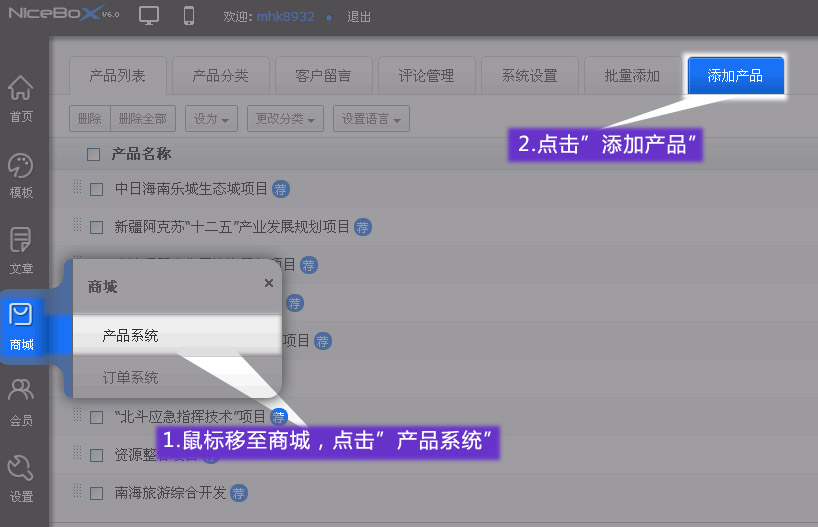The height and width of the screenshot is (527, 818).
Task: Close the 商城 popup panel
Action: (x=268, y=283)
